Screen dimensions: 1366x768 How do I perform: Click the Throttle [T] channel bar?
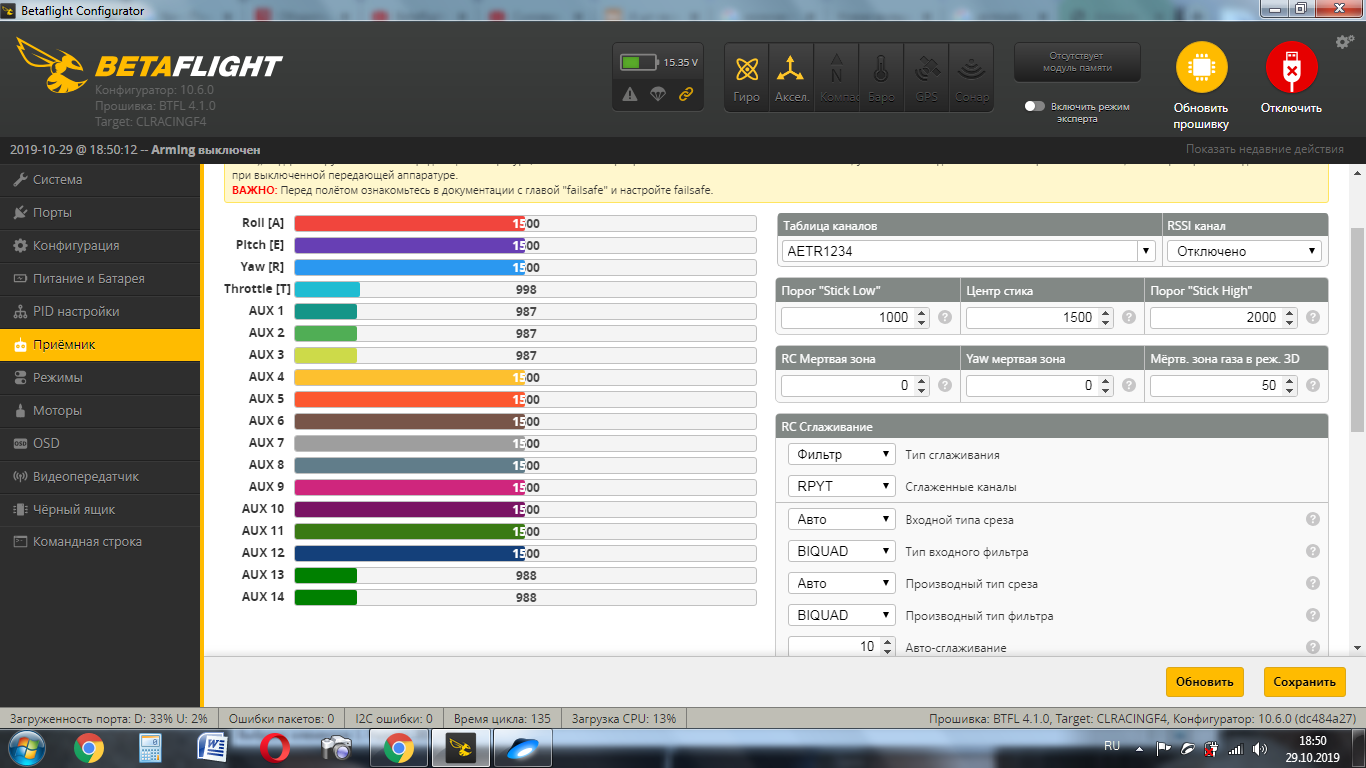tap(526, 290)
